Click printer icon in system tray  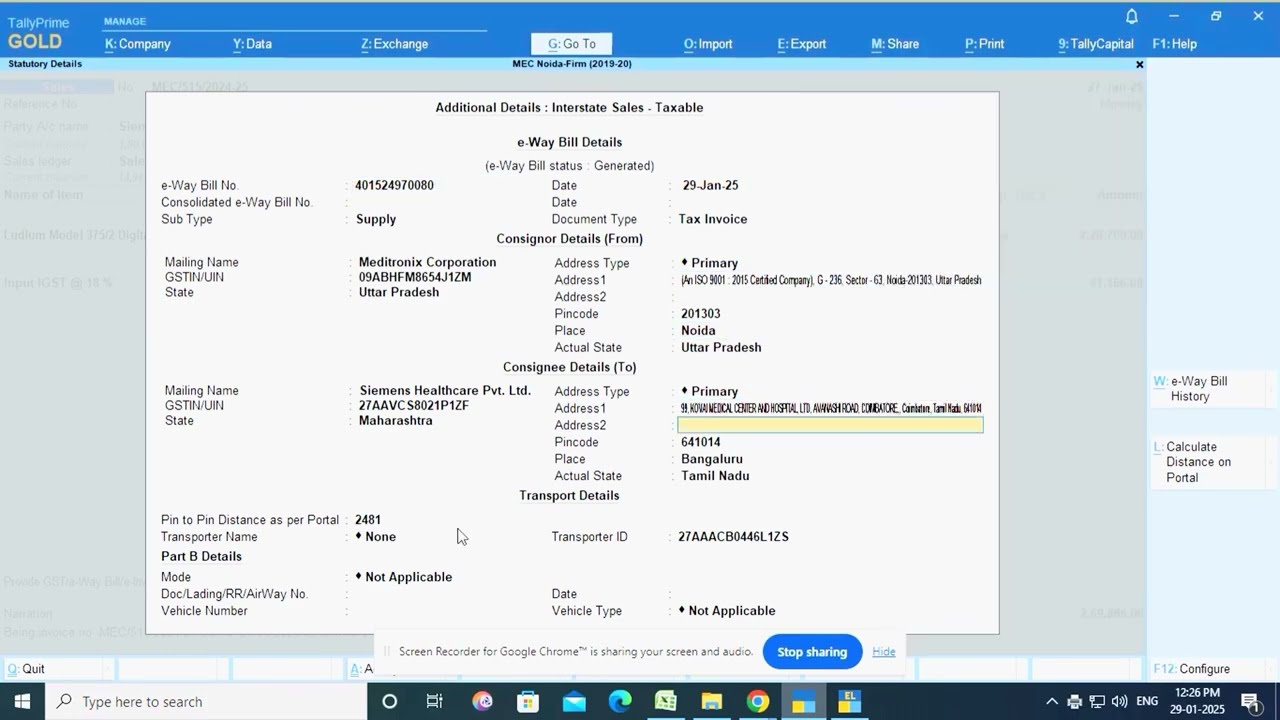point(1075,702)
